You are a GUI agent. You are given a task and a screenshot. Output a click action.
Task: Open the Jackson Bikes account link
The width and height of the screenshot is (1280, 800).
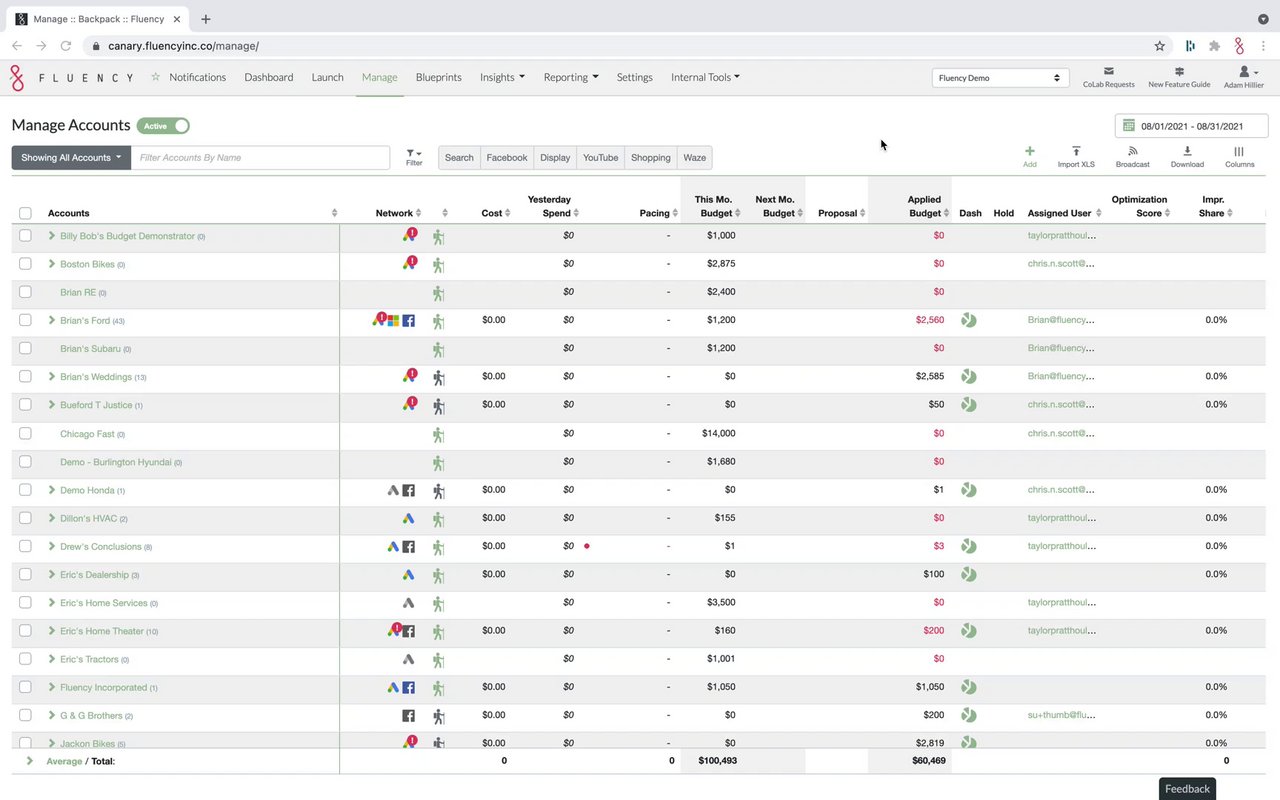pos(87,744)
